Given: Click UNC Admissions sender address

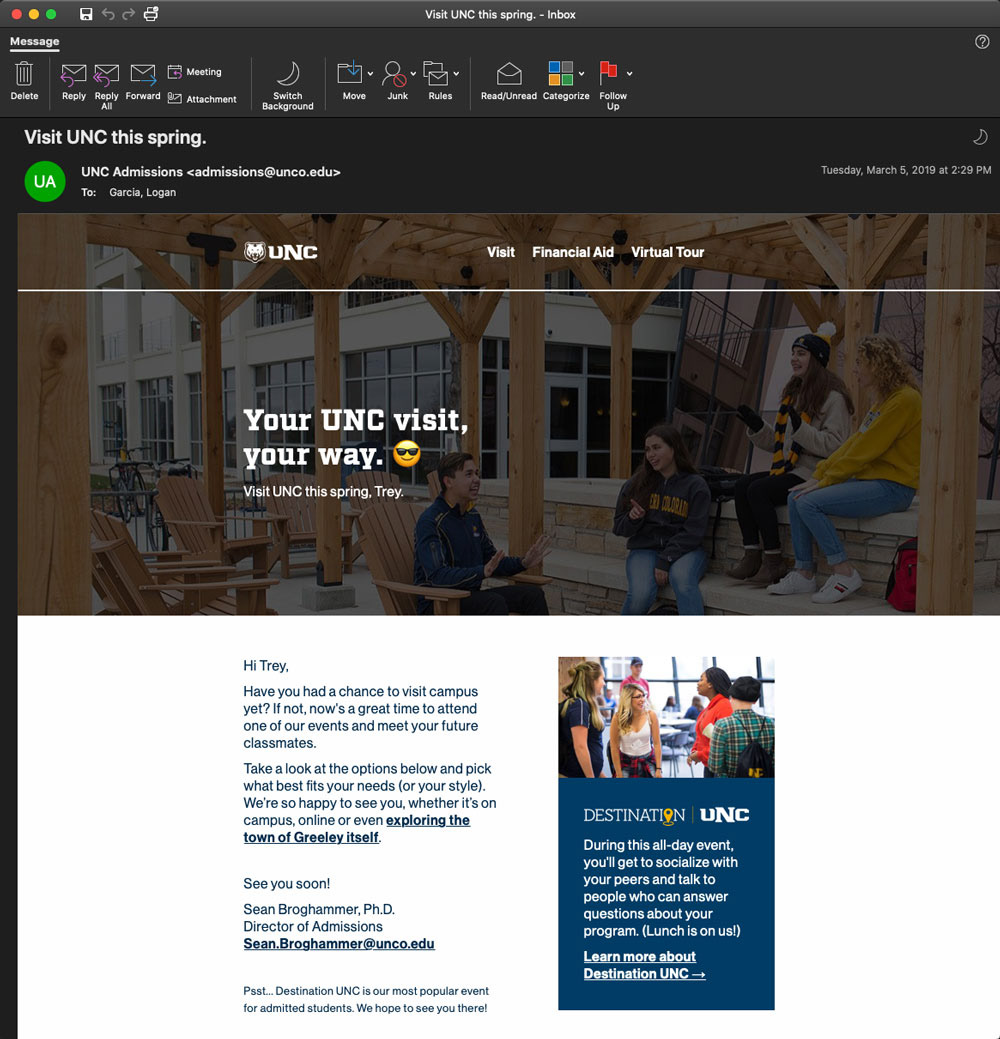Looking at the screenshot, I should tap(211, 172).
